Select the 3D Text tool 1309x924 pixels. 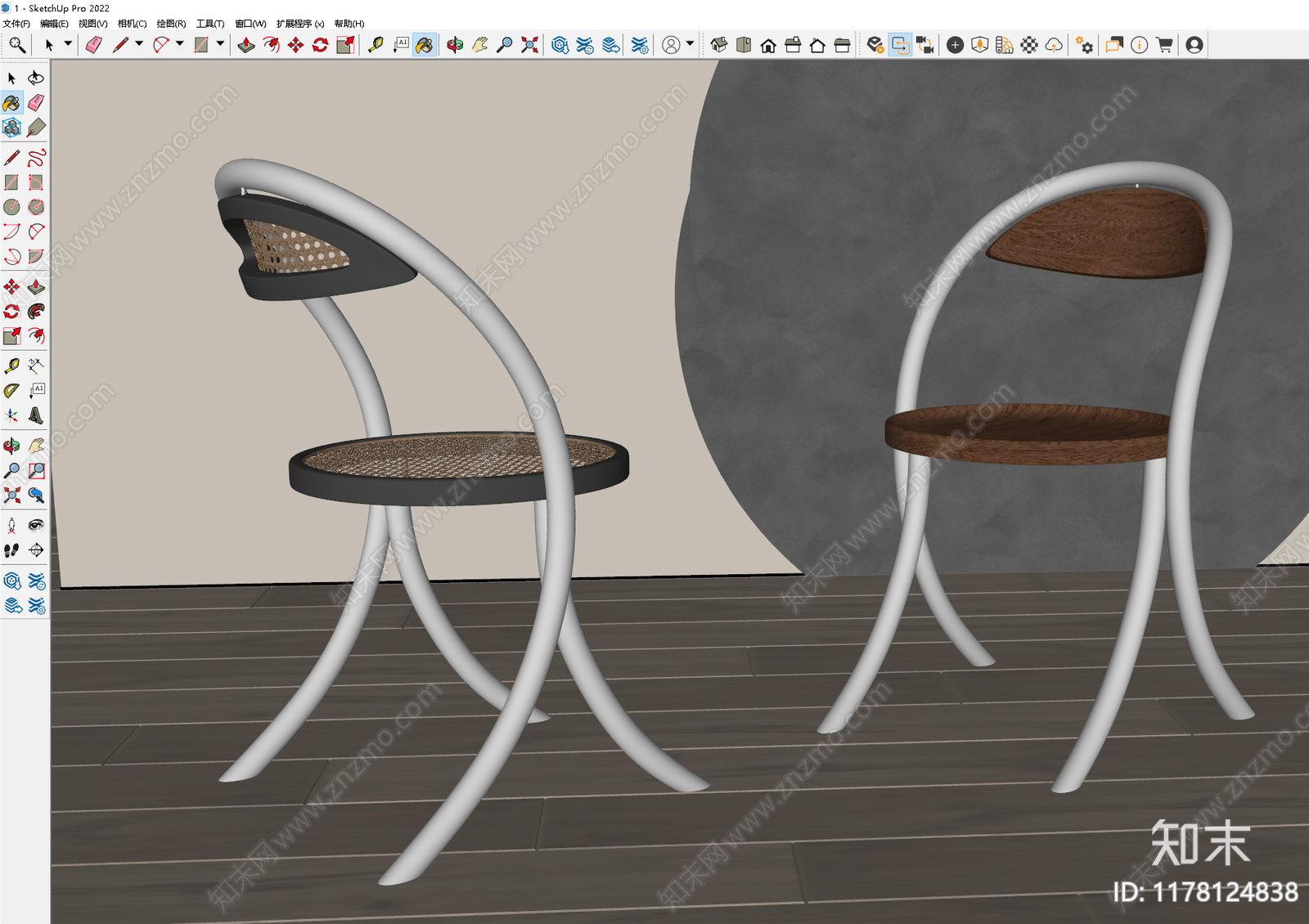(36, 415)
